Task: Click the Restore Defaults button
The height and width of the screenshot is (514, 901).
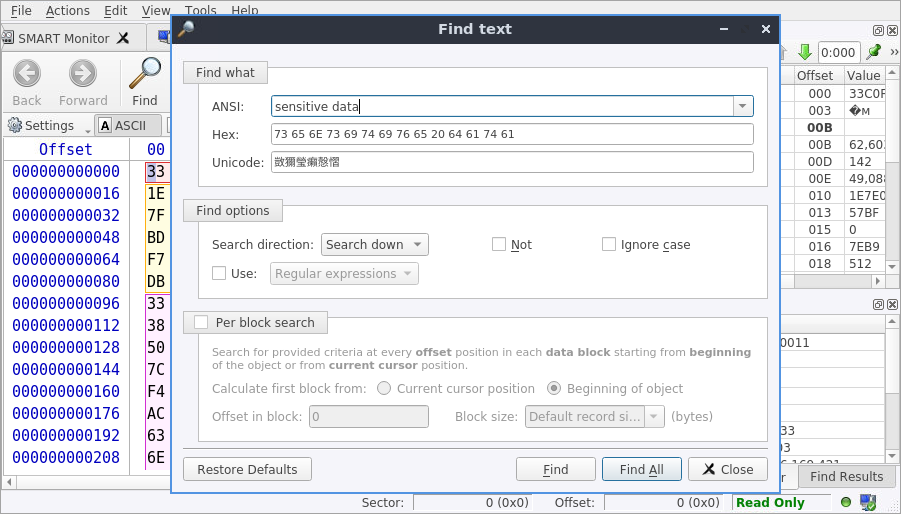Action: [x=247, y=469]
